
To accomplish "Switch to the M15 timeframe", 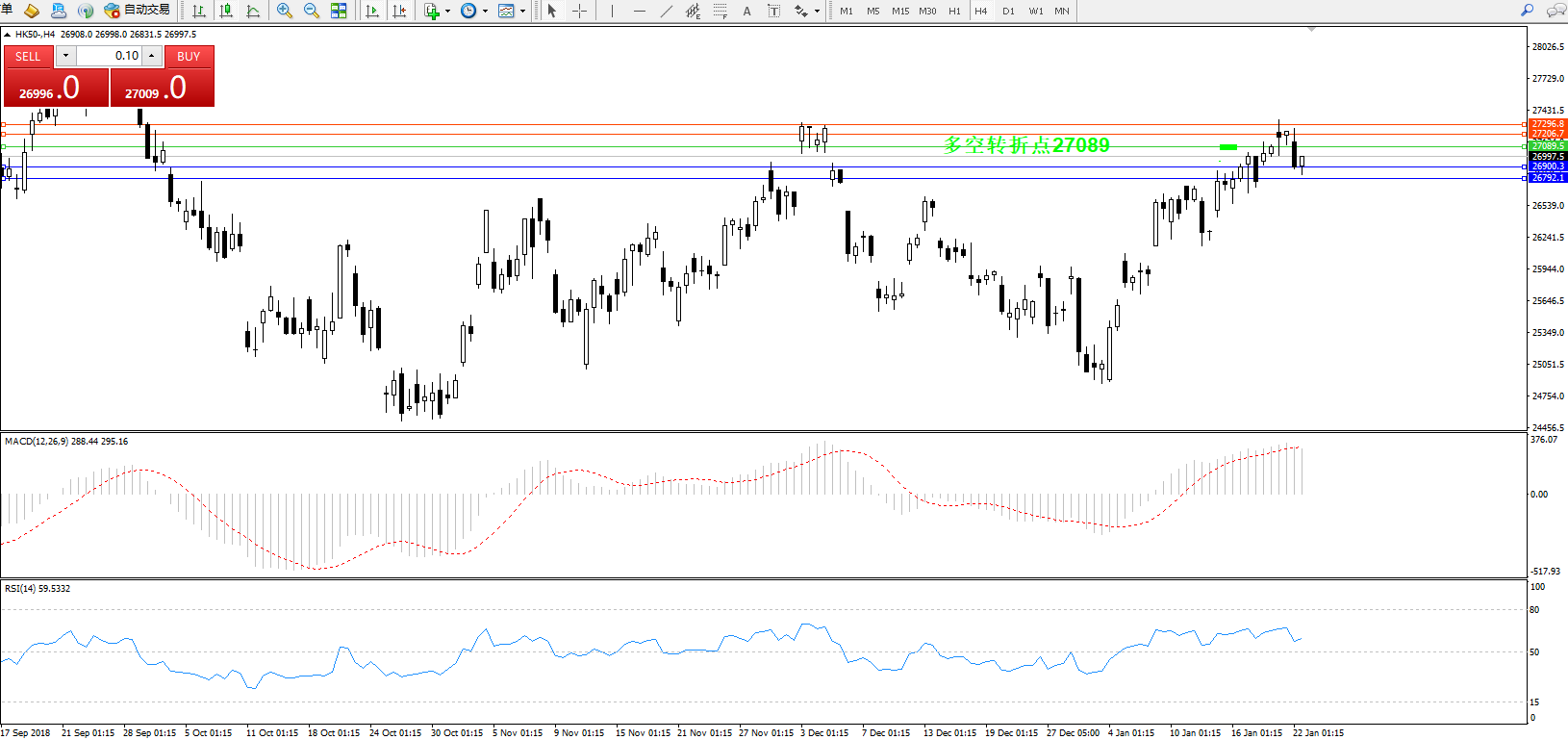I will click(900, 11).
